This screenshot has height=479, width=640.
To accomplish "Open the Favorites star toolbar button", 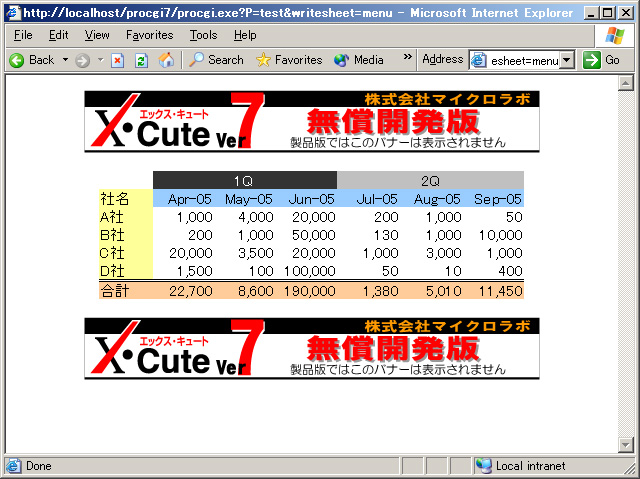I will (289, 60).
